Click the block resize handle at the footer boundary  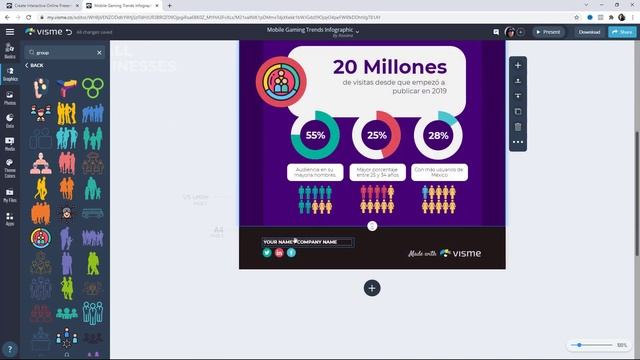[372, 226]
